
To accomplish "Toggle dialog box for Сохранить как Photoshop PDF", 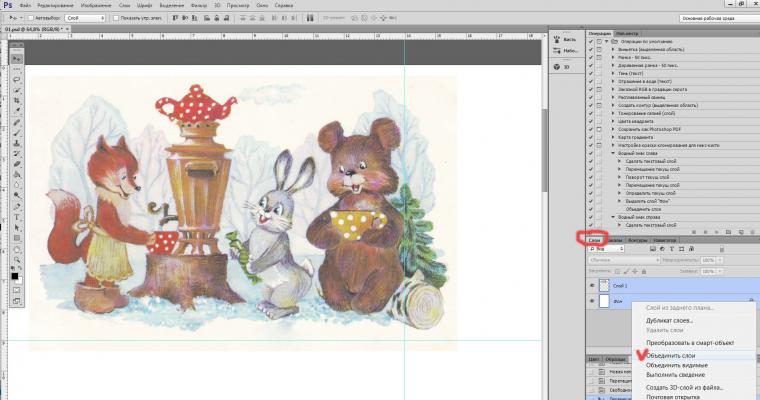I will pyautogui.click(x=599, y=129).
